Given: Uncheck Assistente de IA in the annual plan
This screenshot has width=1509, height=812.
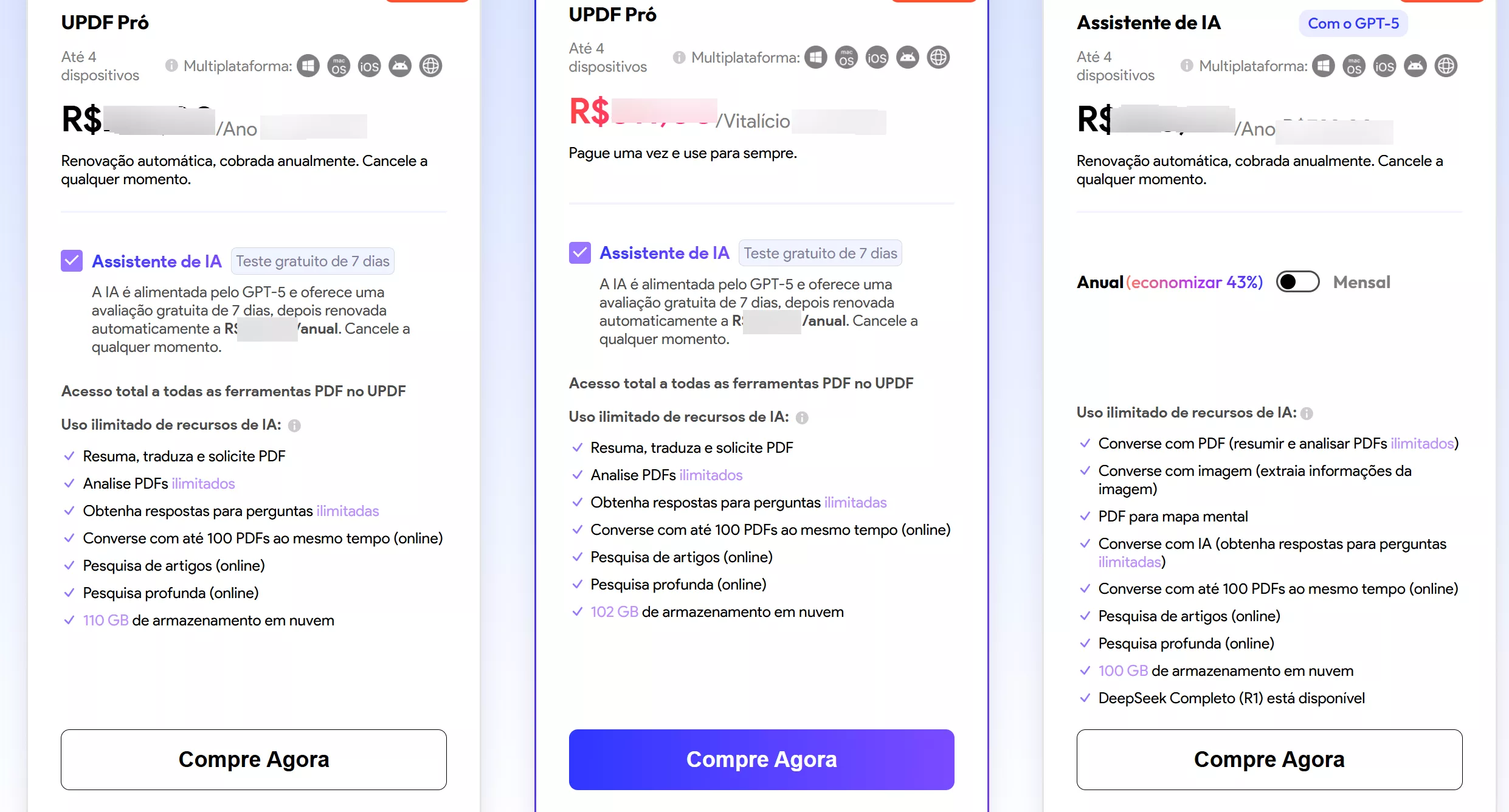Looking at the screenshot, I should [72, 261].
